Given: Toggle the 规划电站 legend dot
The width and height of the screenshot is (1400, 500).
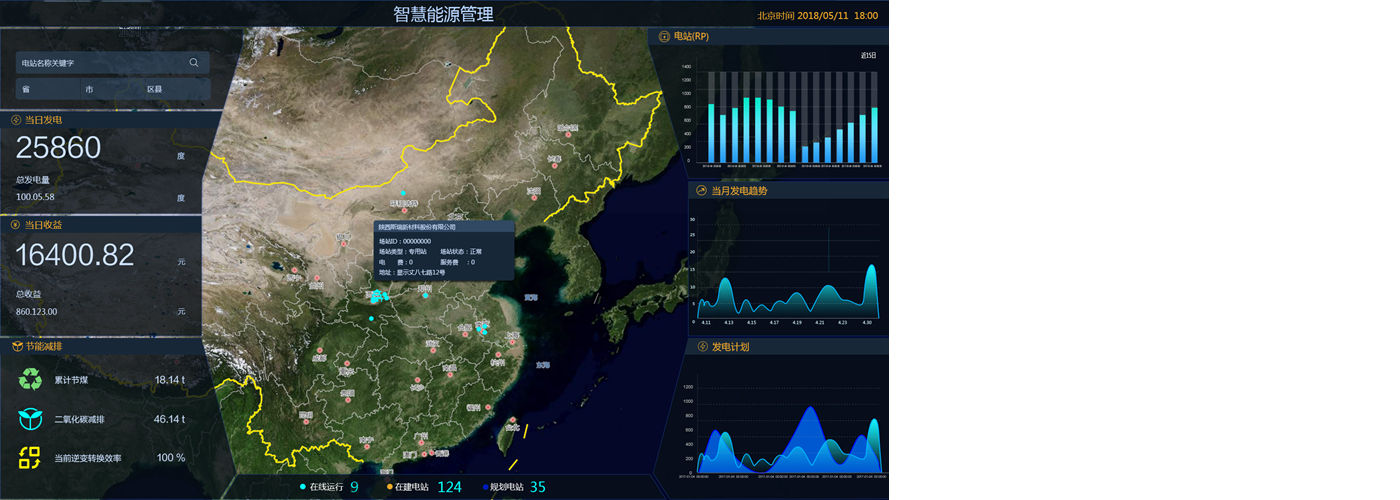Looking at the screenshot, I should pyautogui.click(x=485, y=487).
